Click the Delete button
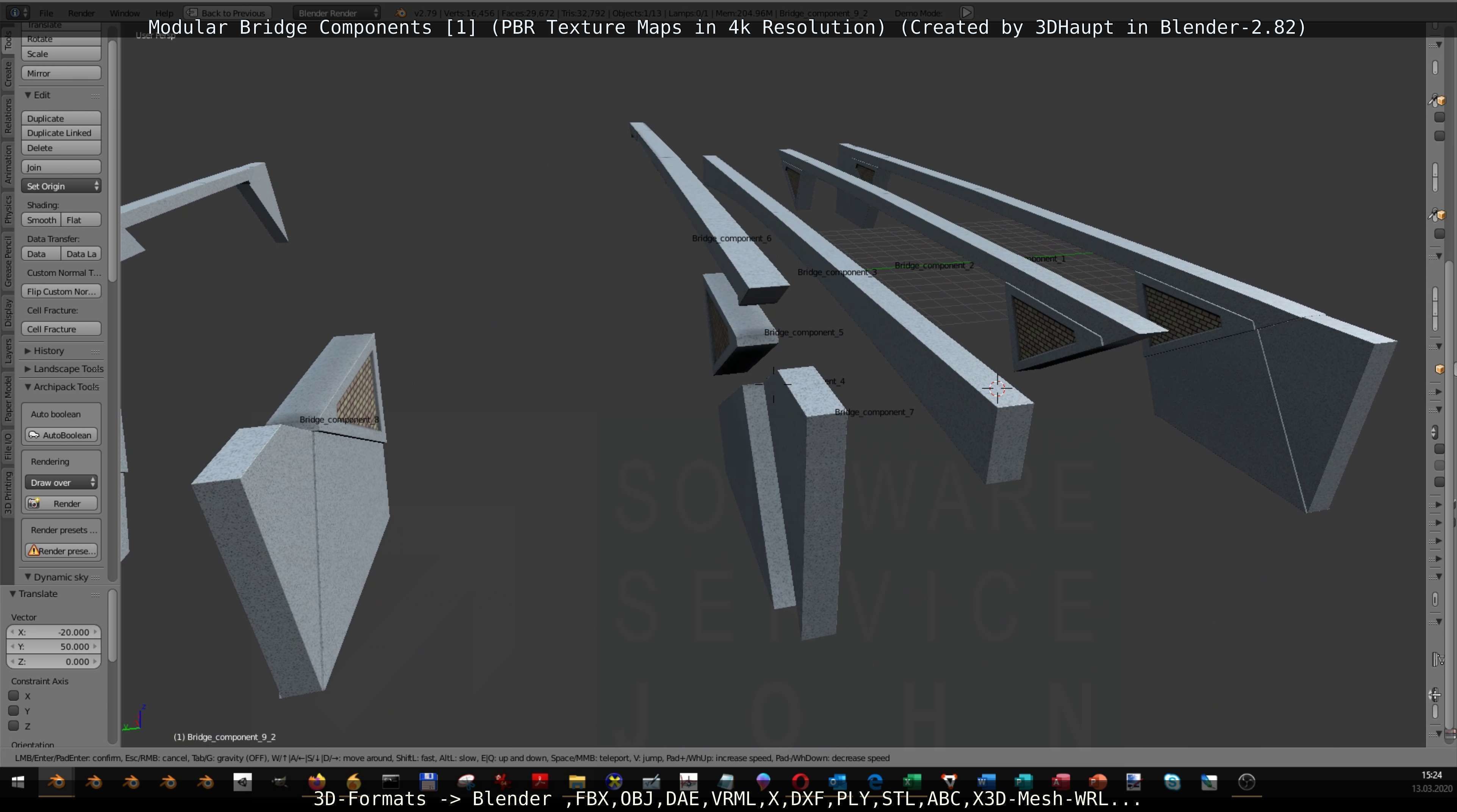Image resolution: width=1457 pixels, height=812 pixels. (x=61, y=148)
